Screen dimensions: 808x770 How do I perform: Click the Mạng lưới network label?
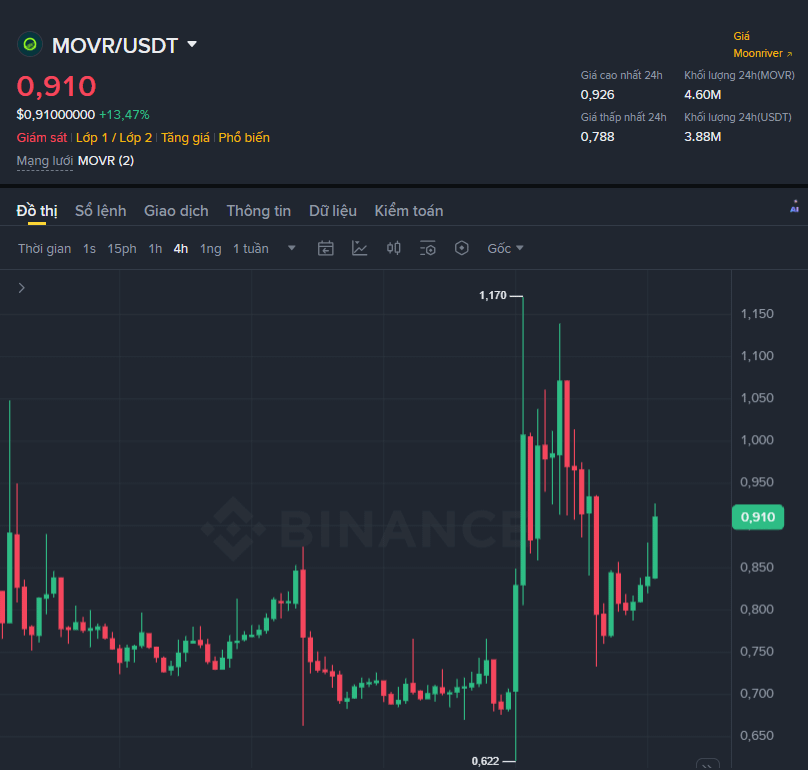click(44, 161)
